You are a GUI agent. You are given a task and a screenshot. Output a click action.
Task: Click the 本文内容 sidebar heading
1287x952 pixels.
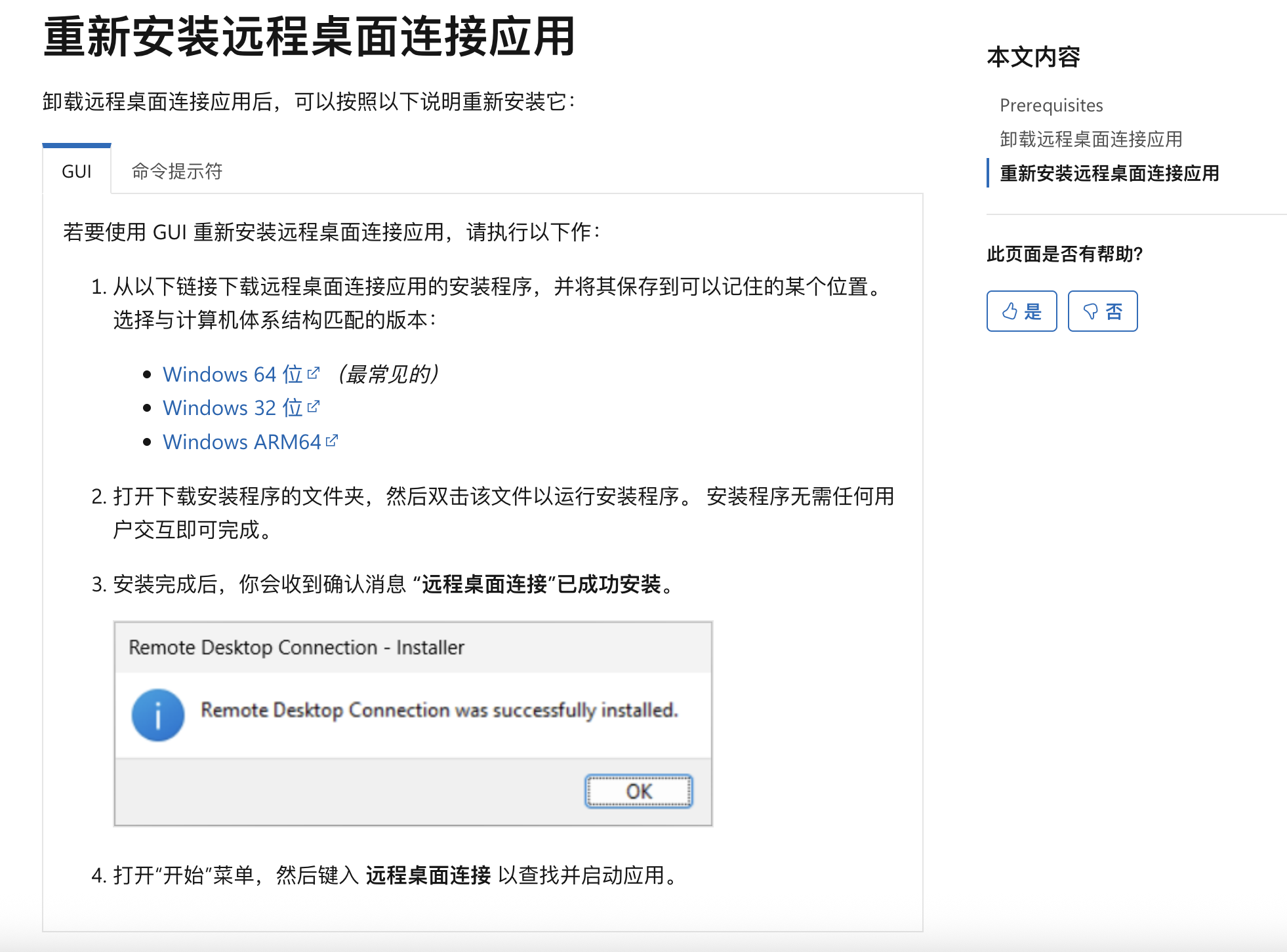(x=1033, y=57)
